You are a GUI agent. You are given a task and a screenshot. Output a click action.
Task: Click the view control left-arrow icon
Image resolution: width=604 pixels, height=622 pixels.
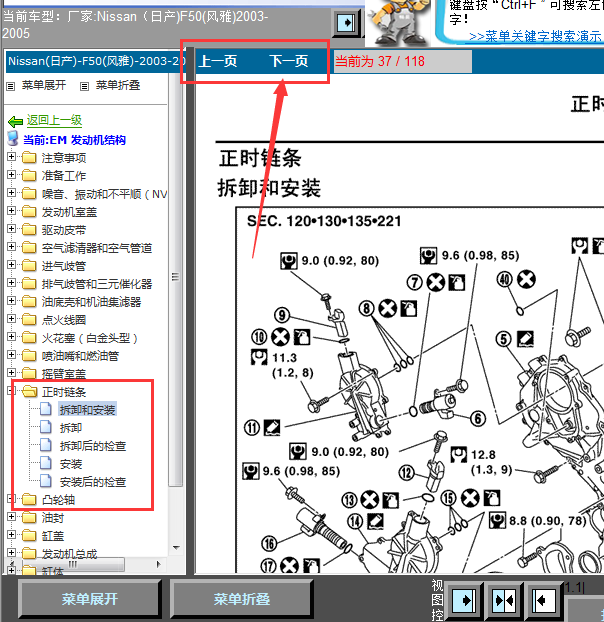(541, 599)
